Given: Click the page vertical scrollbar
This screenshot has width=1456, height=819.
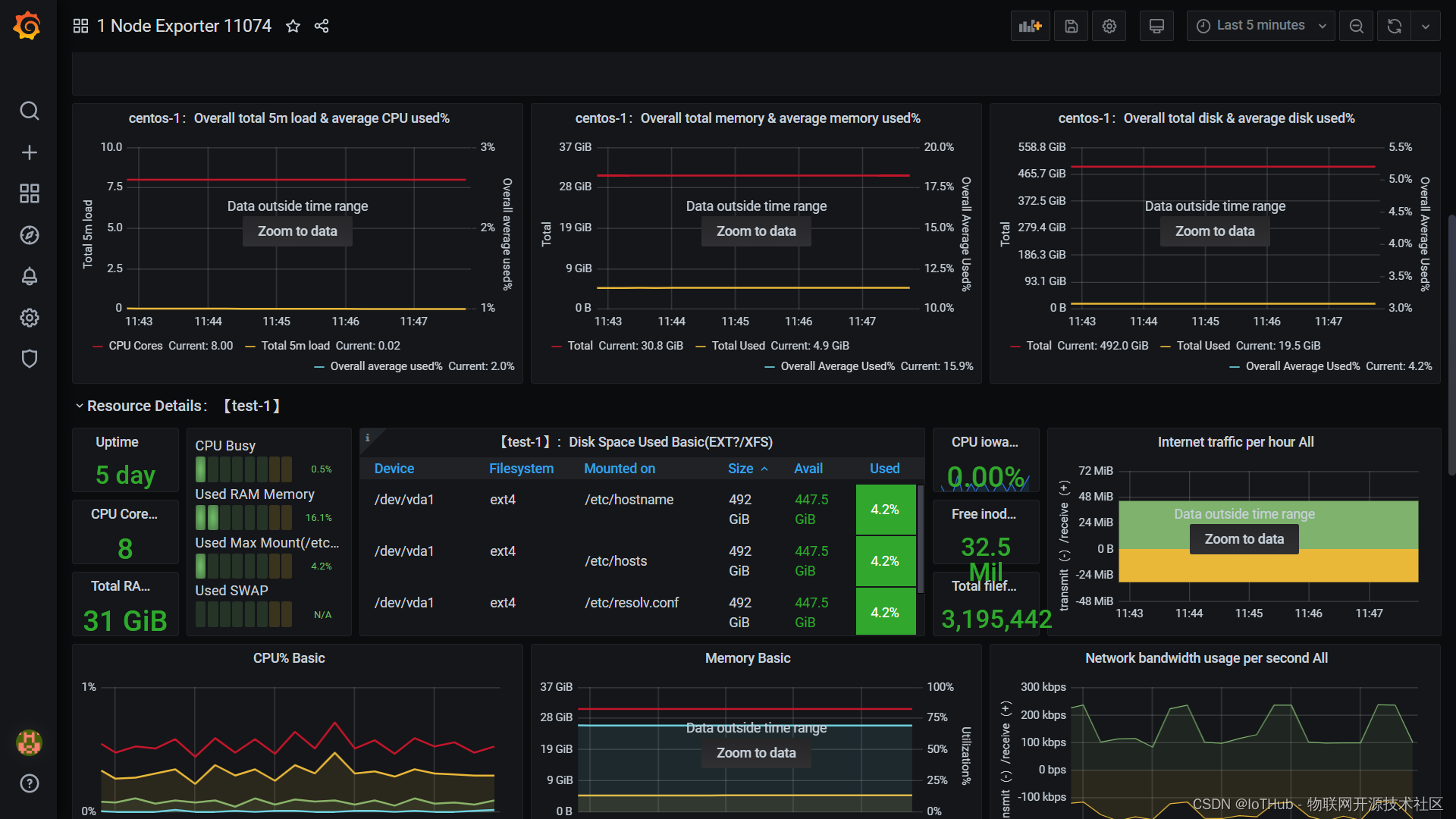Looking at the screenshot, I should pyautogui.click(x=1451, y=345).
